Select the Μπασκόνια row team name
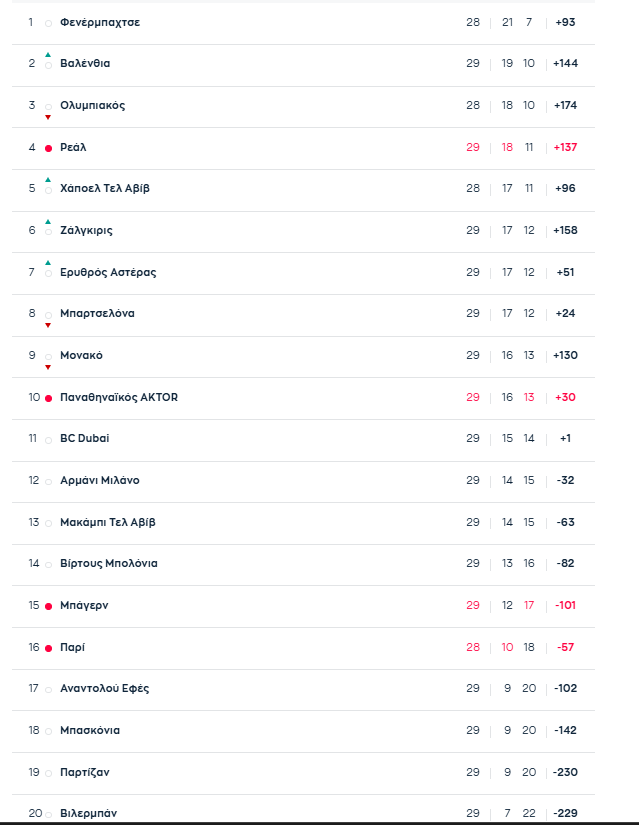This screenshot has height=825, width=639. (x=90, y=730)
